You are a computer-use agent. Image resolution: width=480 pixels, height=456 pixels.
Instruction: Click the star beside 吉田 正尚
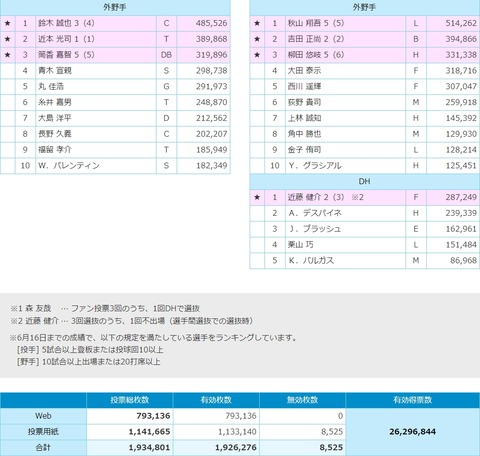point(257,39)
